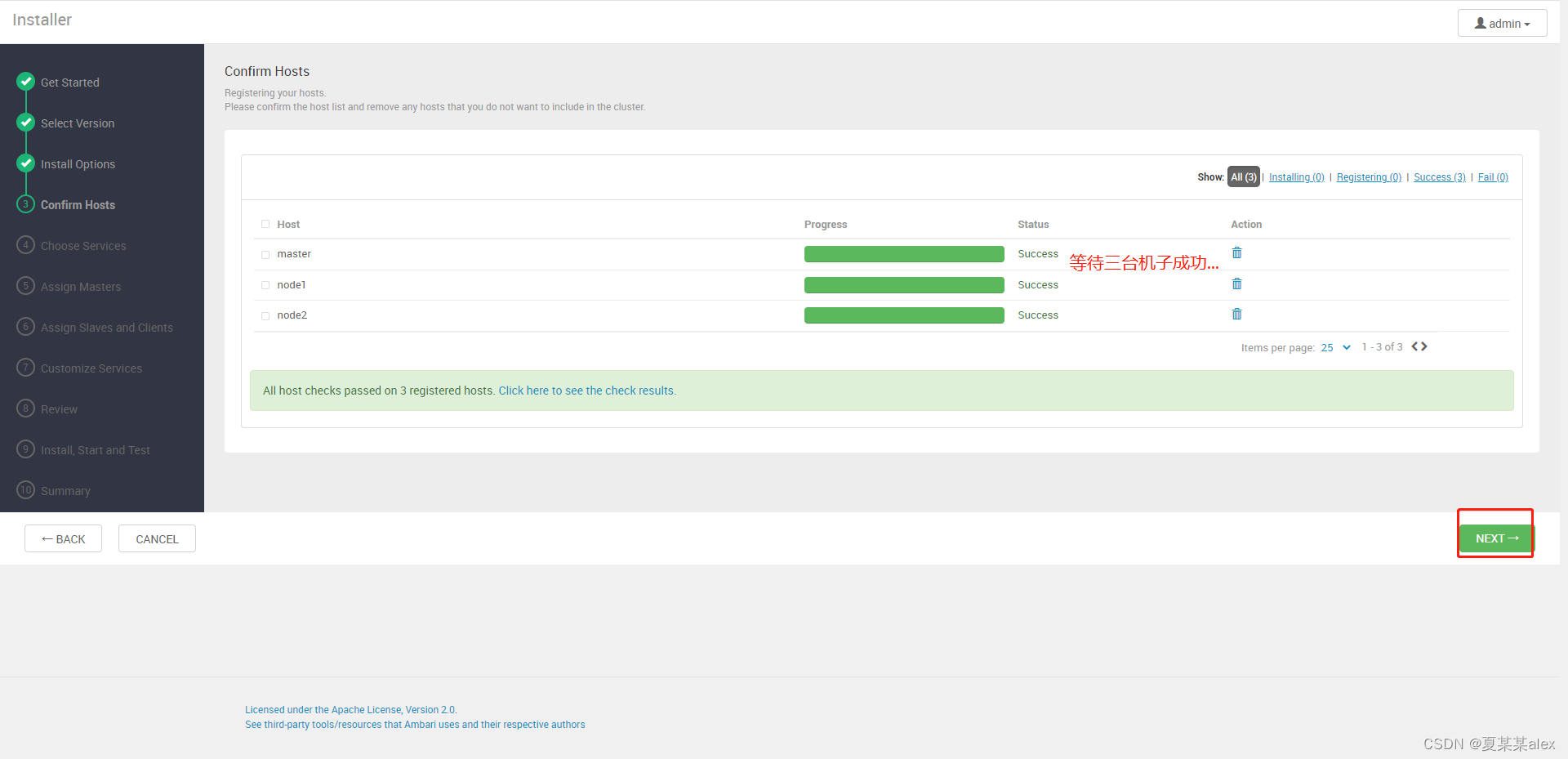Click the master host name
This screenshot has height=759, width=1568.
[294, 254]
